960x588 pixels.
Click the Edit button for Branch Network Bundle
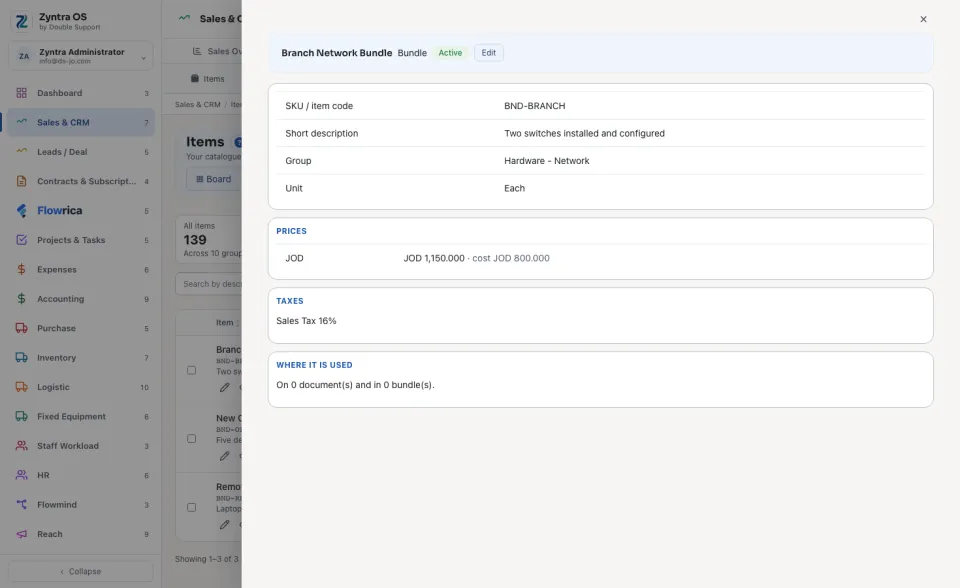point(489,53)
